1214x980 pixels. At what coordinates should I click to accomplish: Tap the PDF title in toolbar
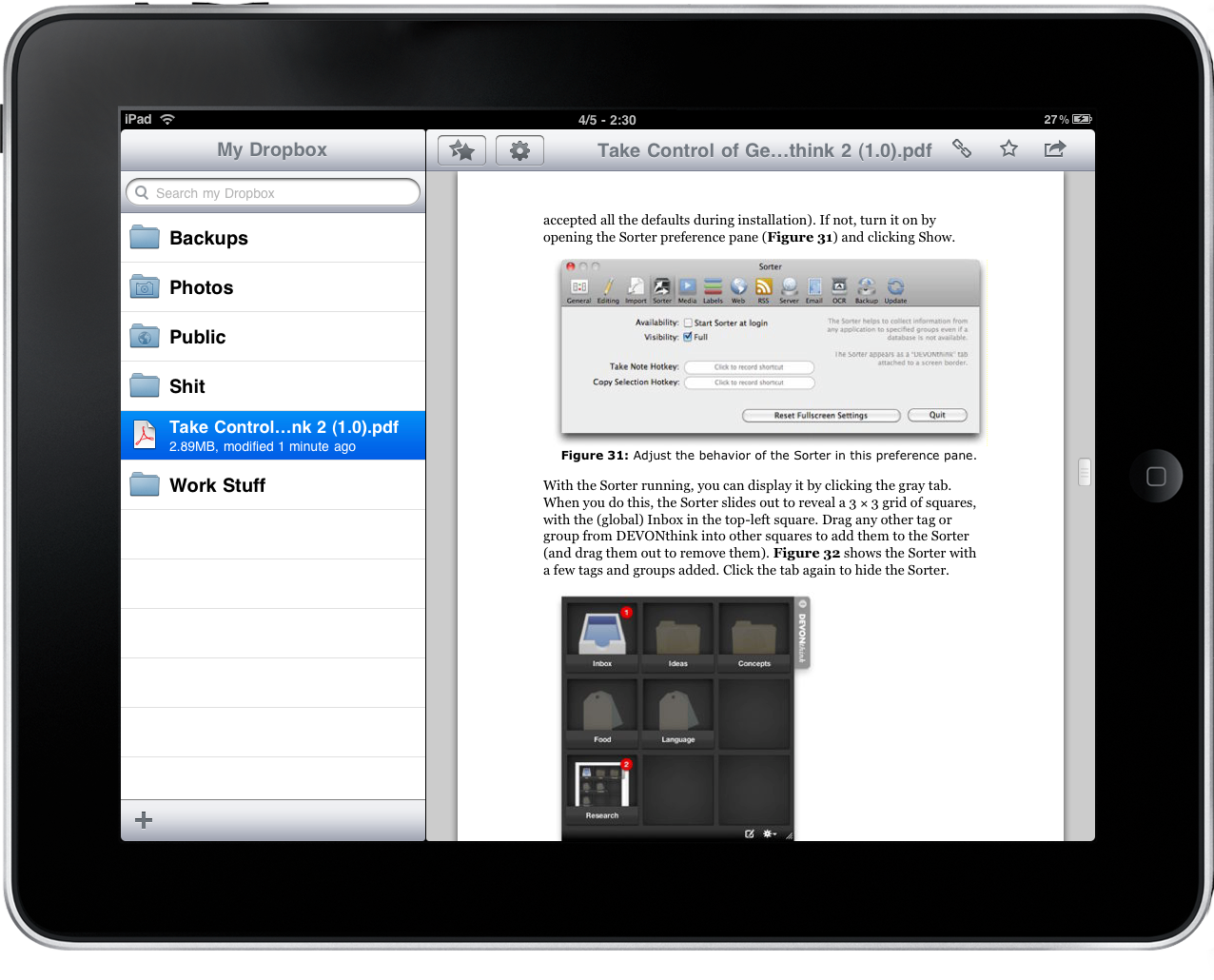(765, 150)
